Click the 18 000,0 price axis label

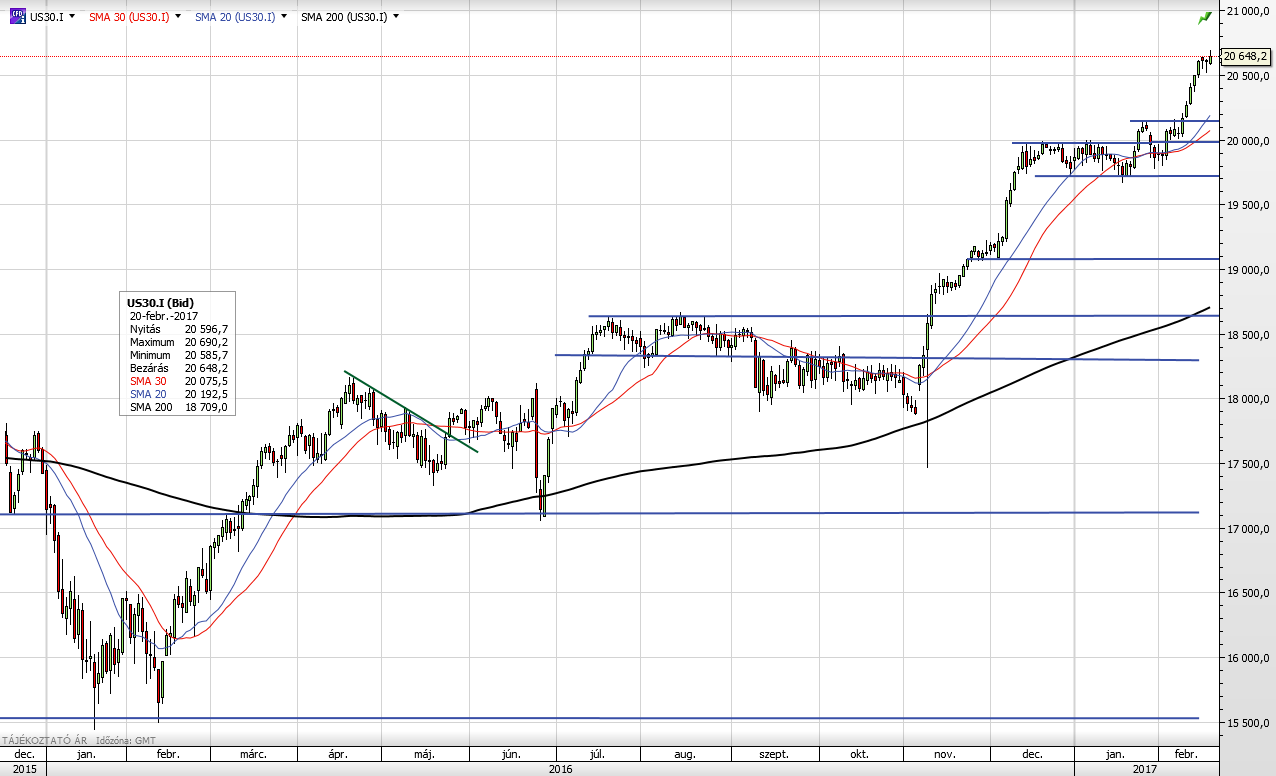1247,400
